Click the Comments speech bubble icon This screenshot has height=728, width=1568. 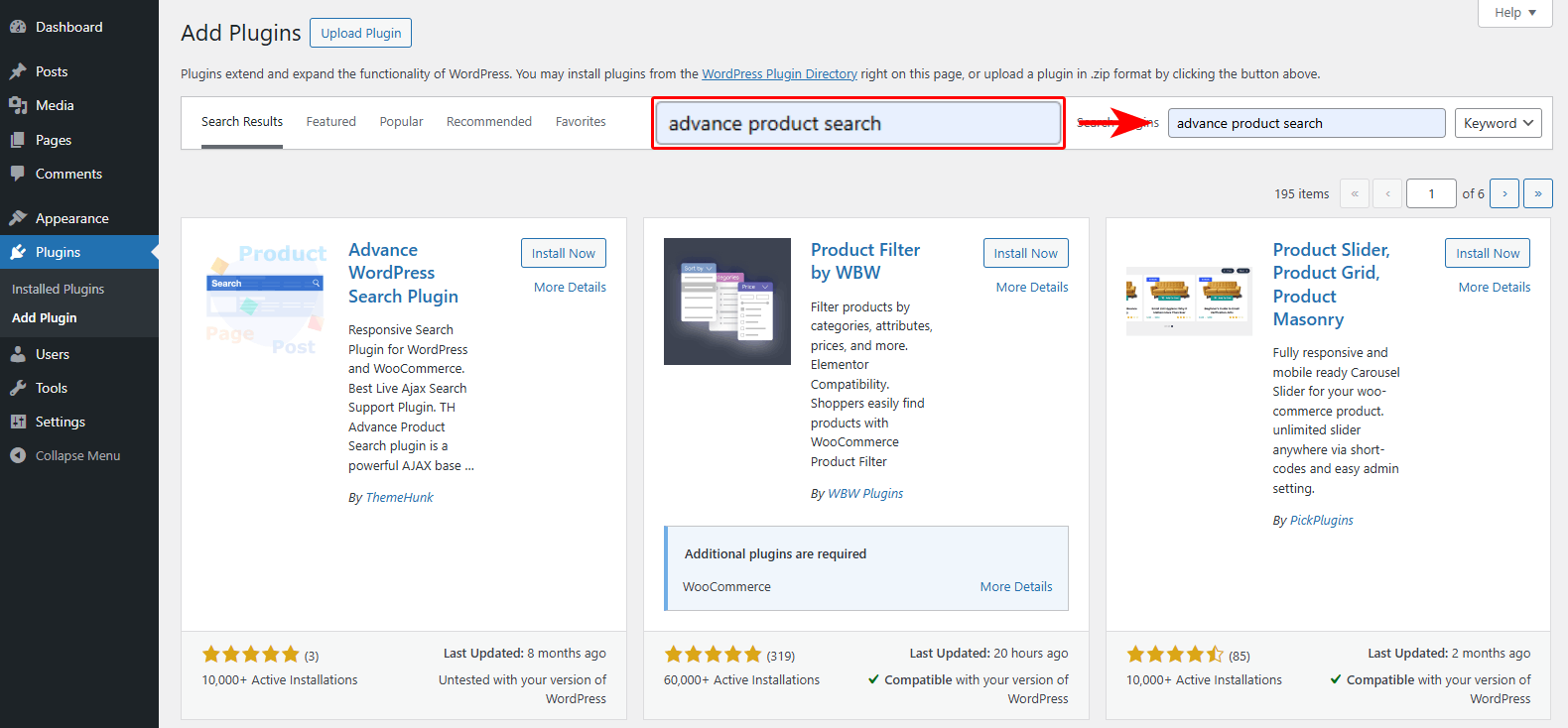(18, 174)
